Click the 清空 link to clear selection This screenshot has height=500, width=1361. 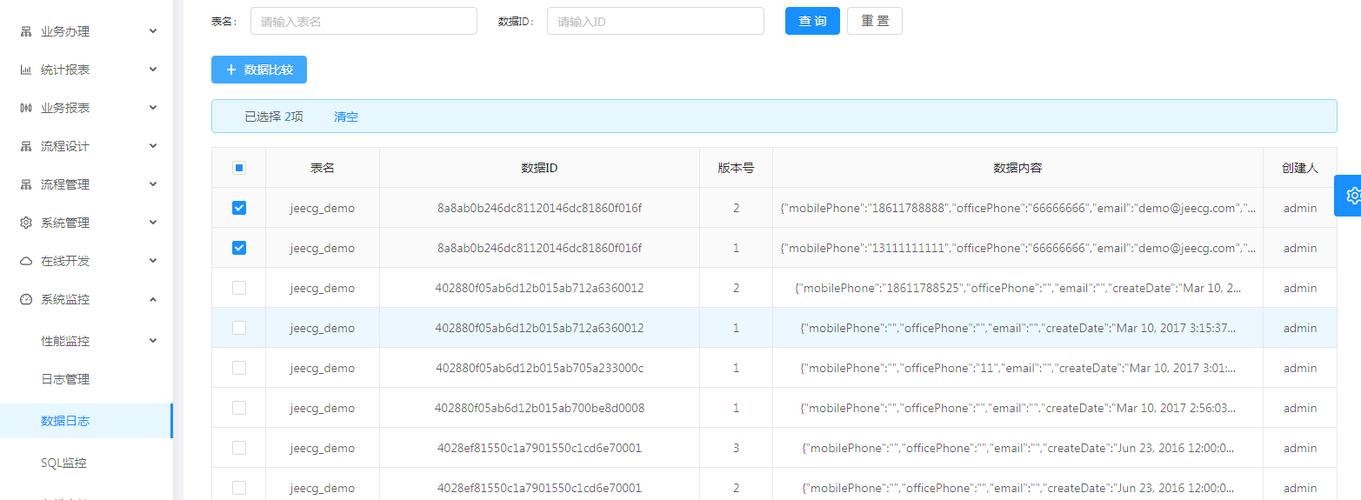(x=346, y=117)
